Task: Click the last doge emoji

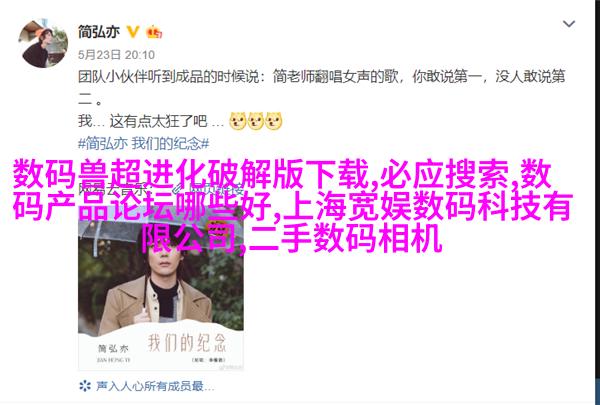Action: pos(274,121)
